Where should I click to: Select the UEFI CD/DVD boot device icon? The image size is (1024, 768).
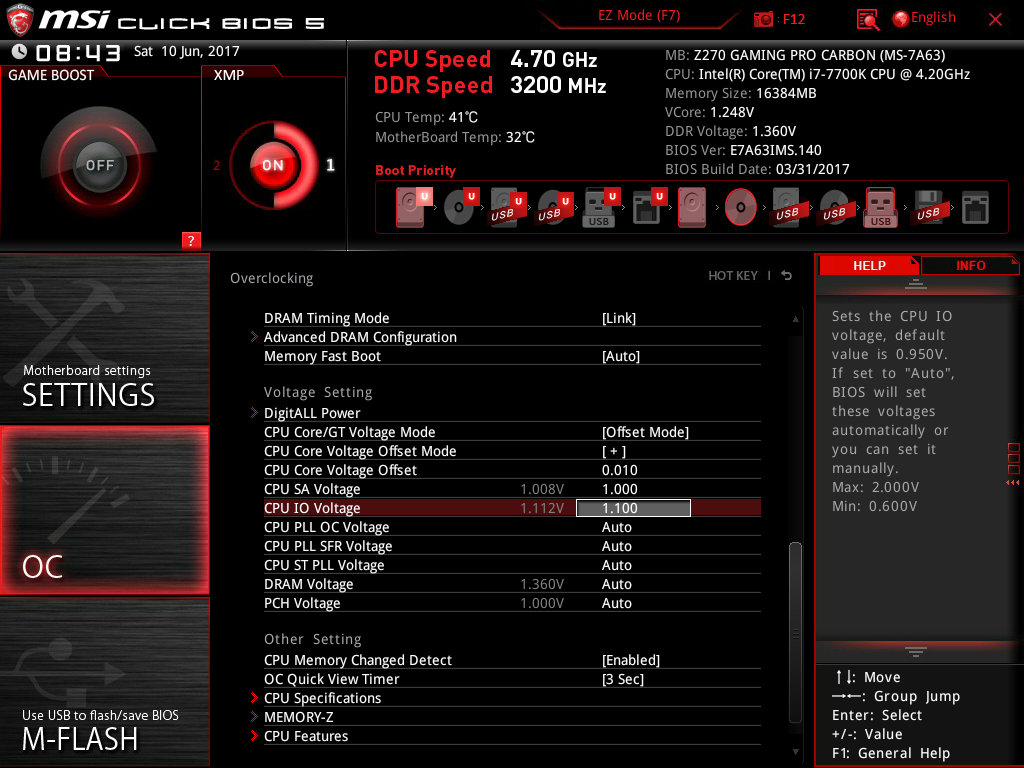(x=460, y=207)
